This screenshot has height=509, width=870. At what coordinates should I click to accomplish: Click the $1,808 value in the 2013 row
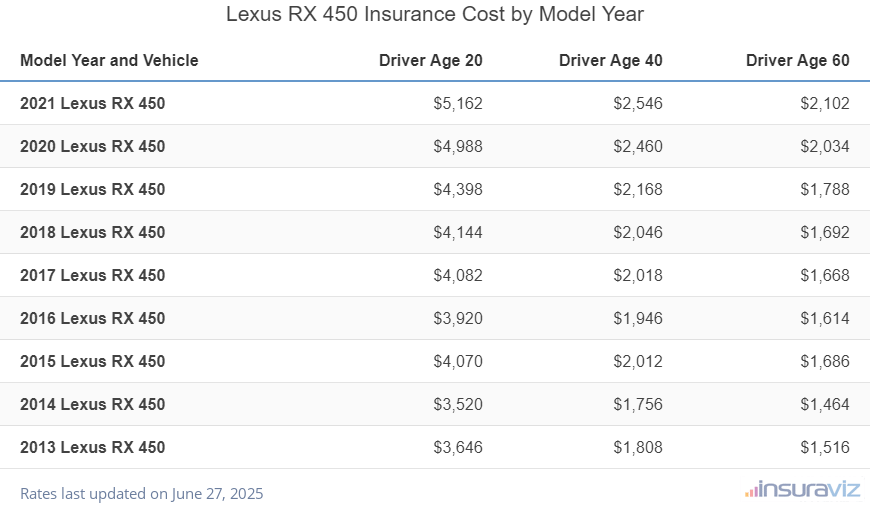[x=638, y=447]
